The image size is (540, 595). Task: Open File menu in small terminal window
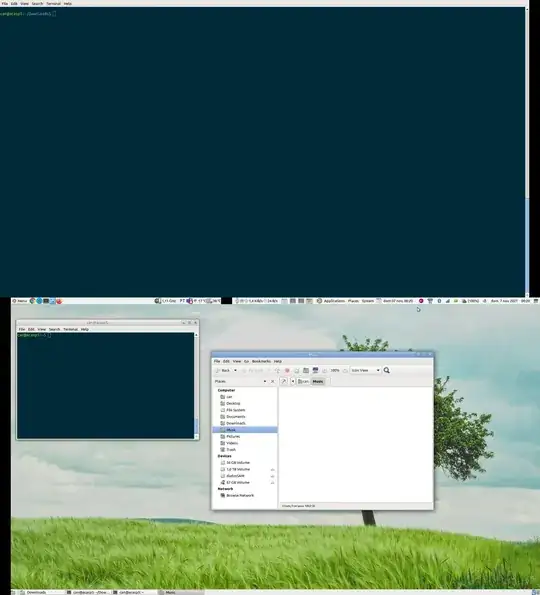[x=22, y=329]
